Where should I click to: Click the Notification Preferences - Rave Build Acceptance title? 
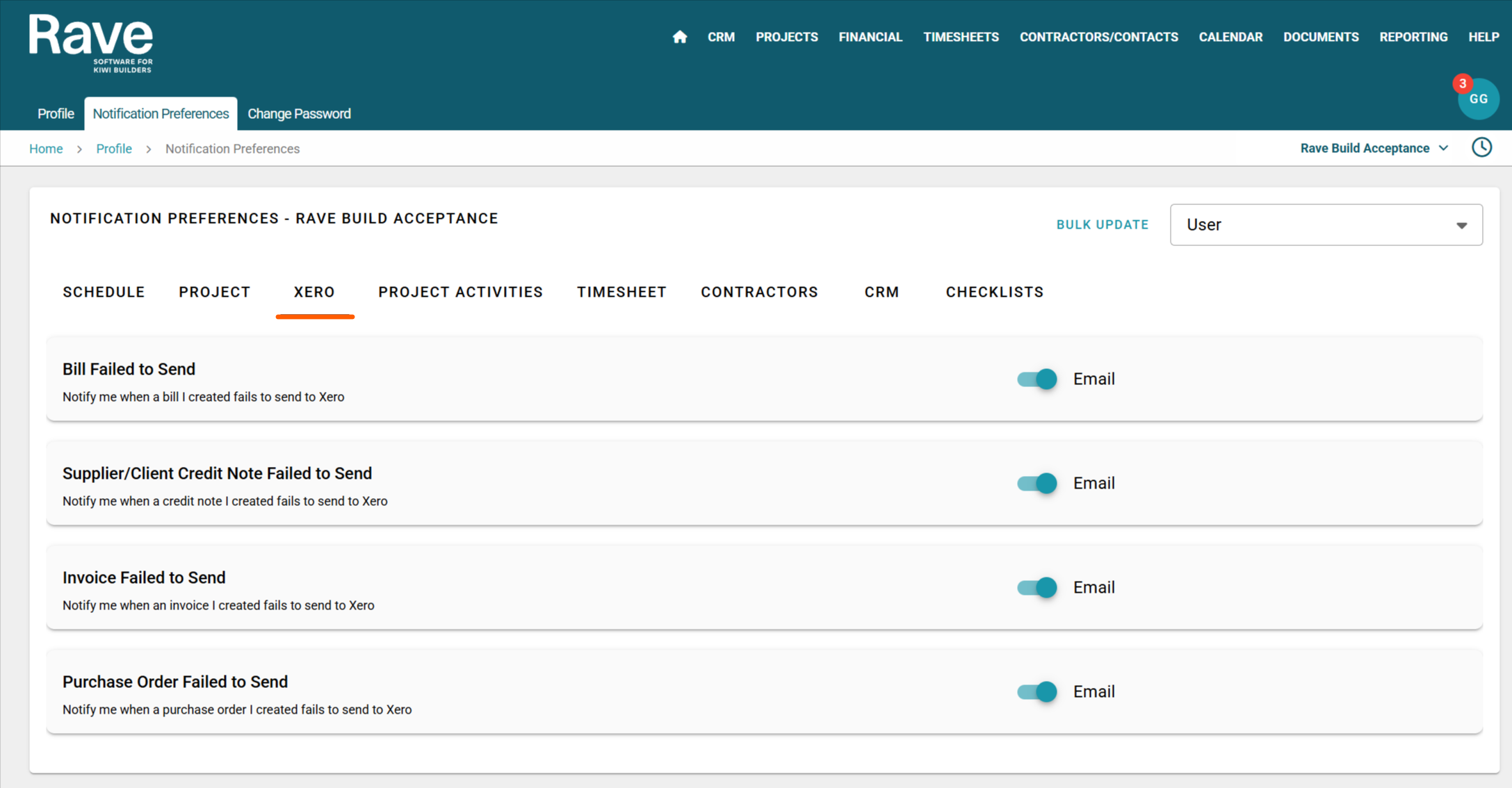[274, 218]
